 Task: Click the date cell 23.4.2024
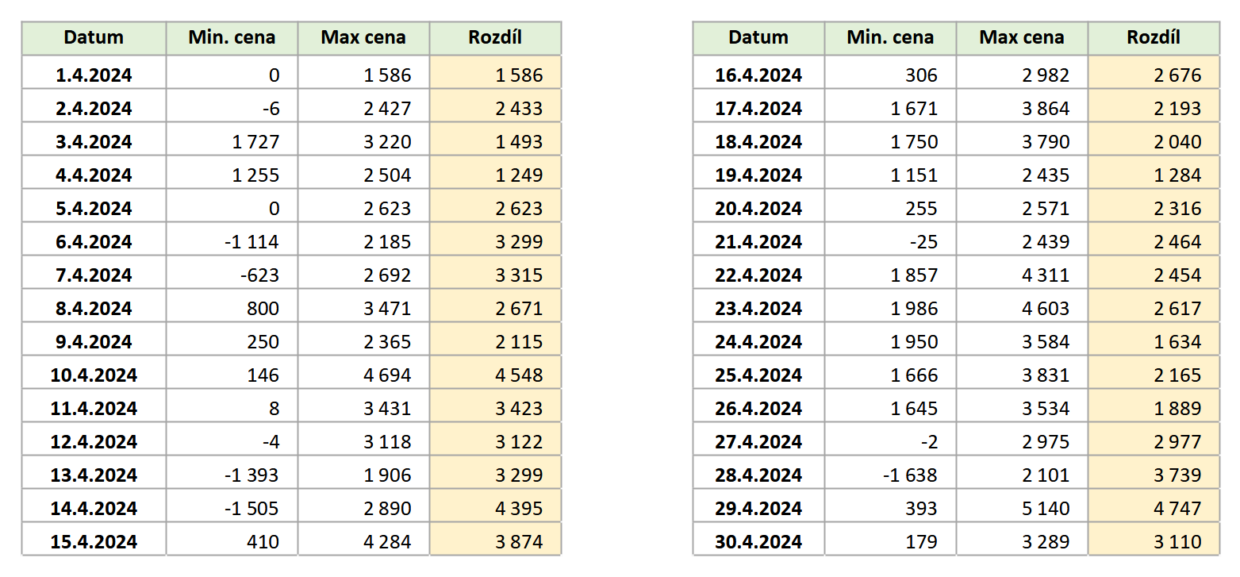coord(758,308)
